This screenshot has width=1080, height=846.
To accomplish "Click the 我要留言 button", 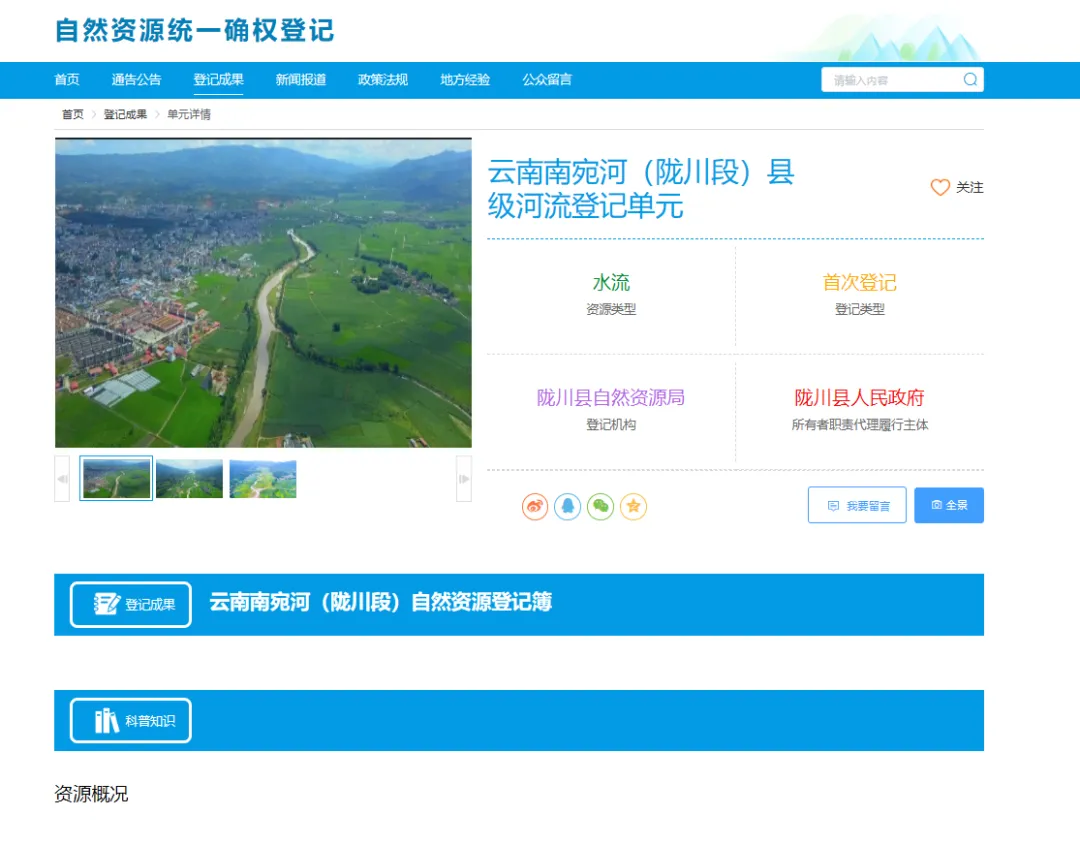I will 857,505.
